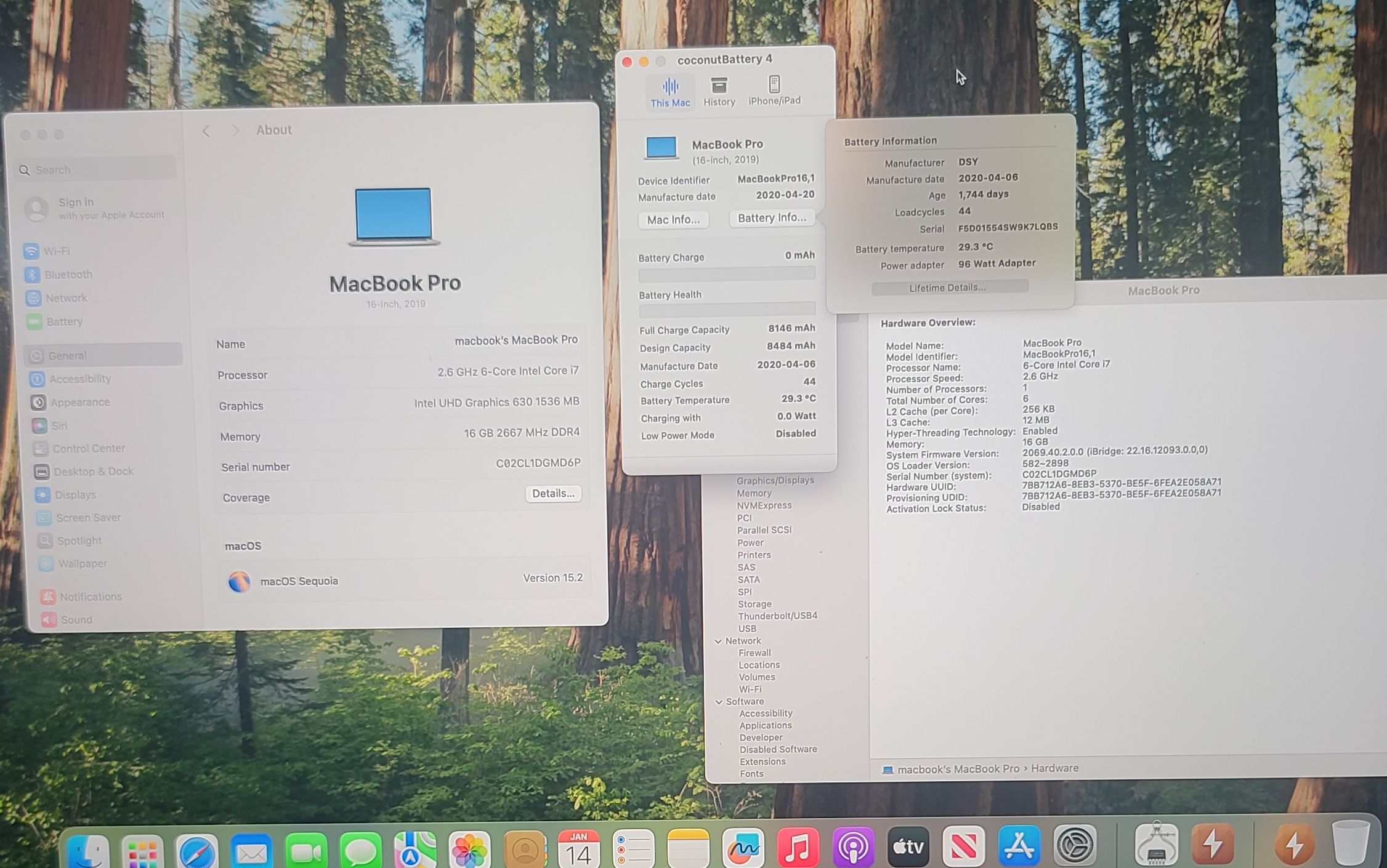The height and width of the screenshot is (868, 1387).
Task: Open the Wi-Fi settings in sidebar
Action: click(56, 251)
